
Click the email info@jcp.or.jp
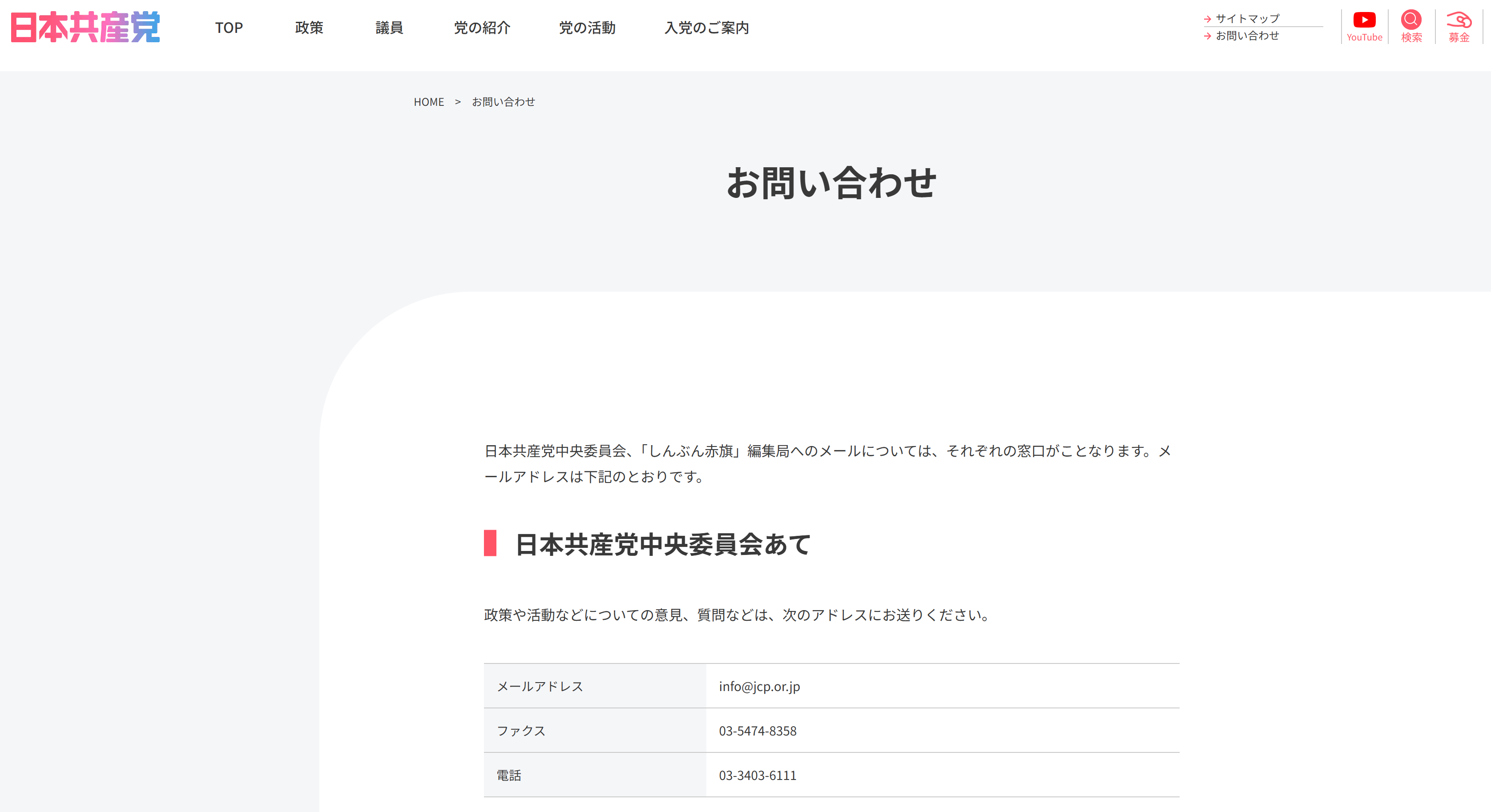coord(759,687)
